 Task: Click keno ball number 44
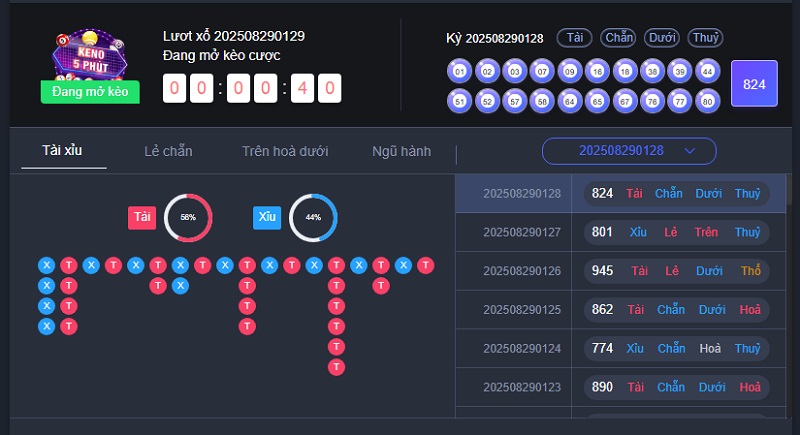coord(708,71)
